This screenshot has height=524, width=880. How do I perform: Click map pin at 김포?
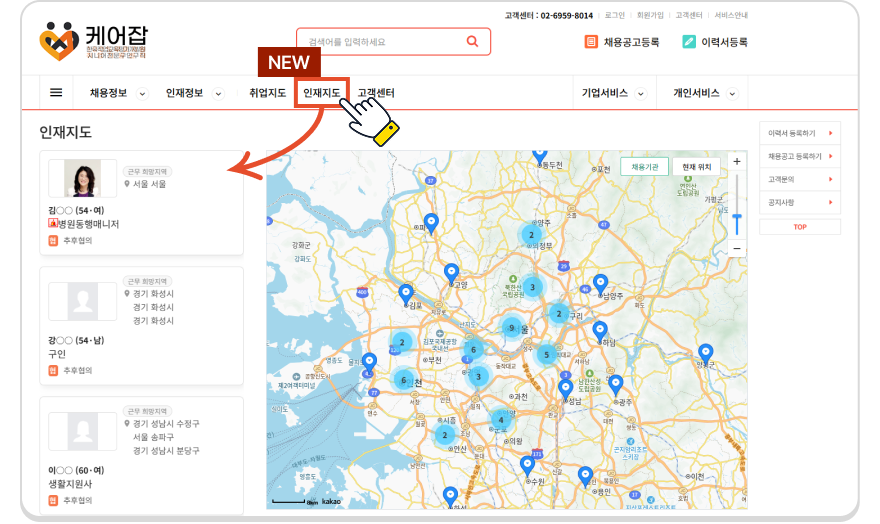click(406, 294)
